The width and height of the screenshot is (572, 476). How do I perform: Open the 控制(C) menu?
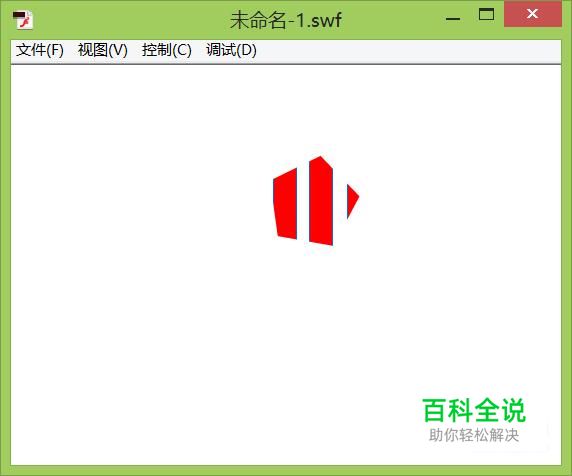click(167, 50)
